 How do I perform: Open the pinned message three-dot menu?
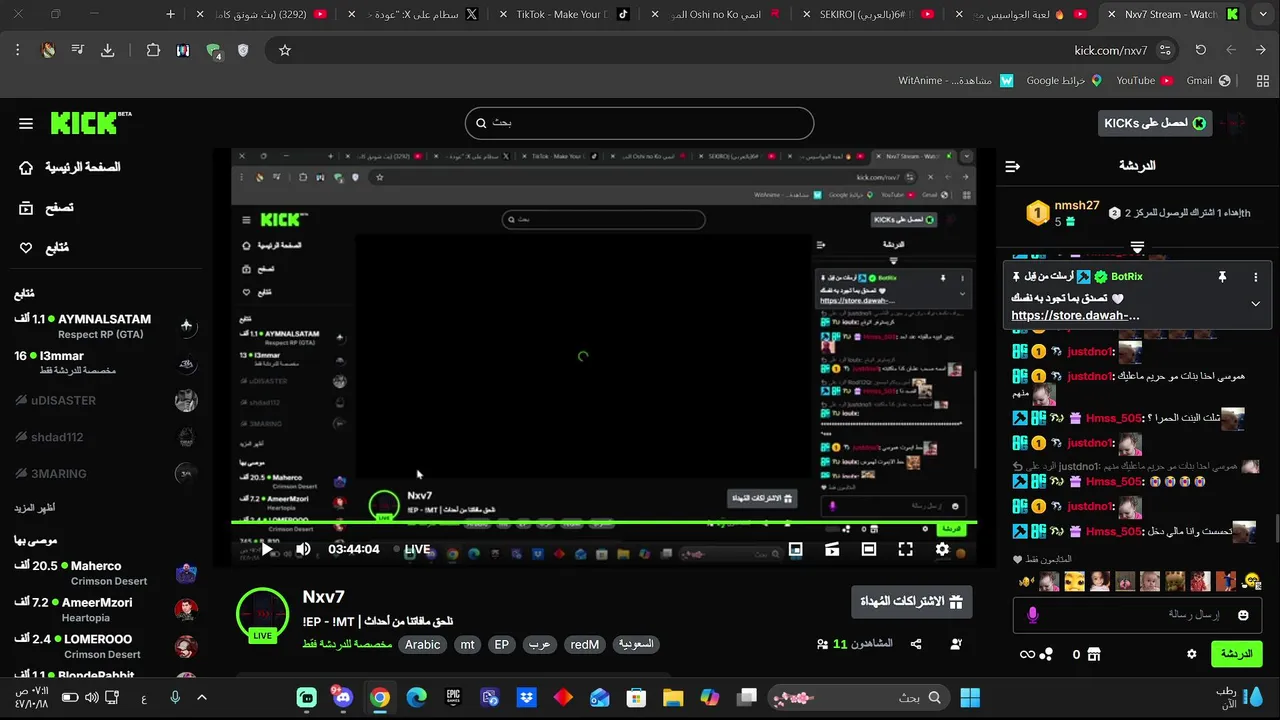1255,277
